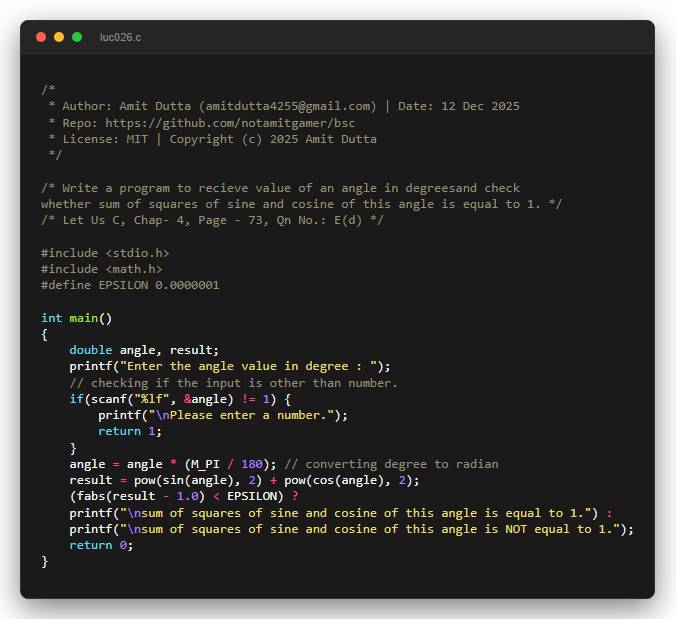Screen dimensions: 676x619
Task: Click the 'return 1;' statement
Action: [x=130, y=431]
